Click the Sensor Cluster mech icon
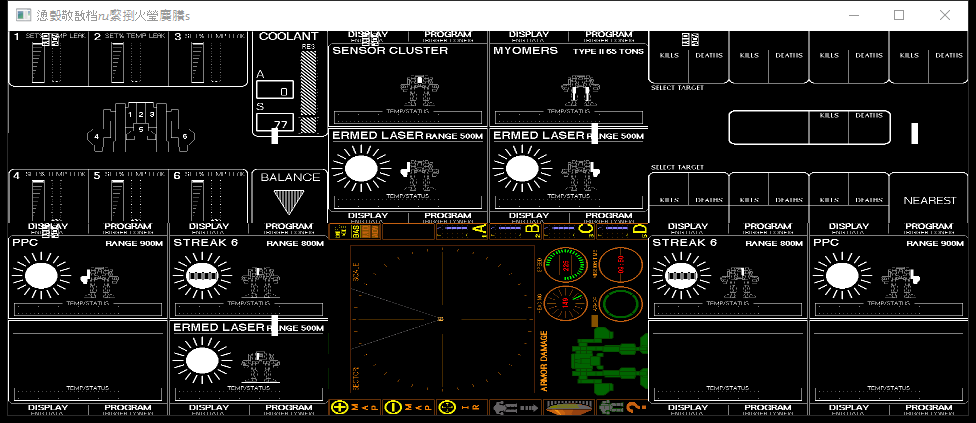This screenshot has width=976, height=423. (x=420, y=91)
